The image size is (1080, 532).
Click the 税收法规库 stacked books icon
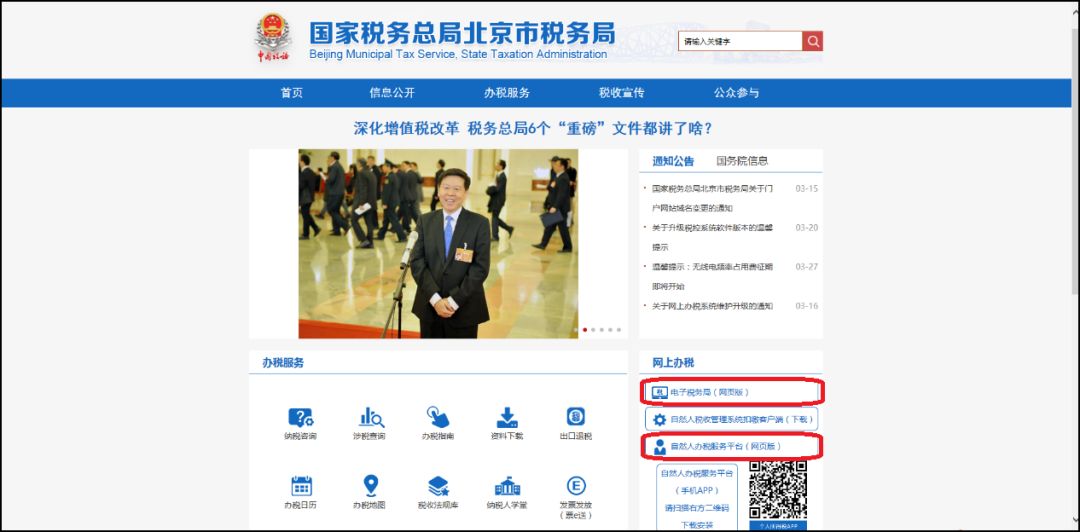click(438, 487)
